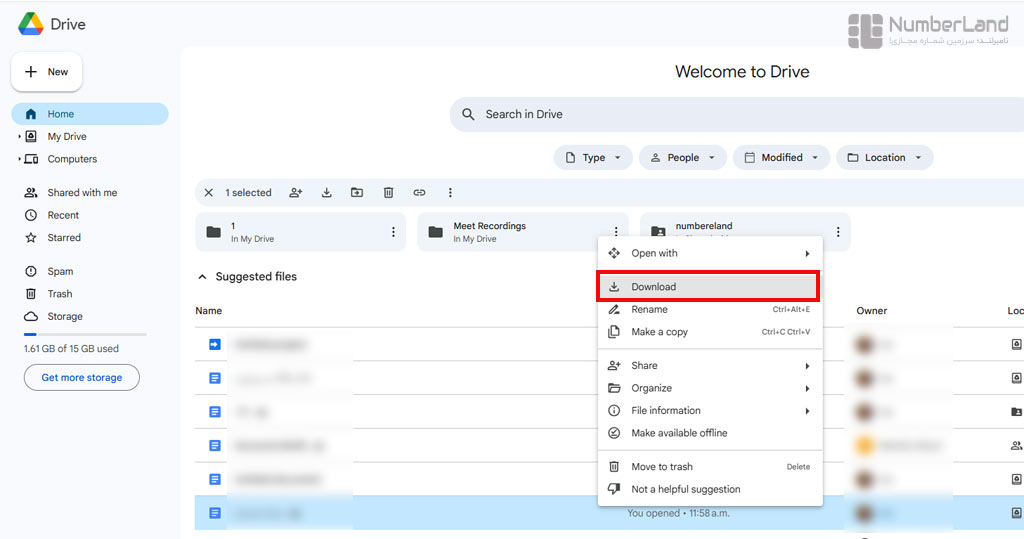
Task: Click the Move to folder toolbar icon
Action: (357, 193)
